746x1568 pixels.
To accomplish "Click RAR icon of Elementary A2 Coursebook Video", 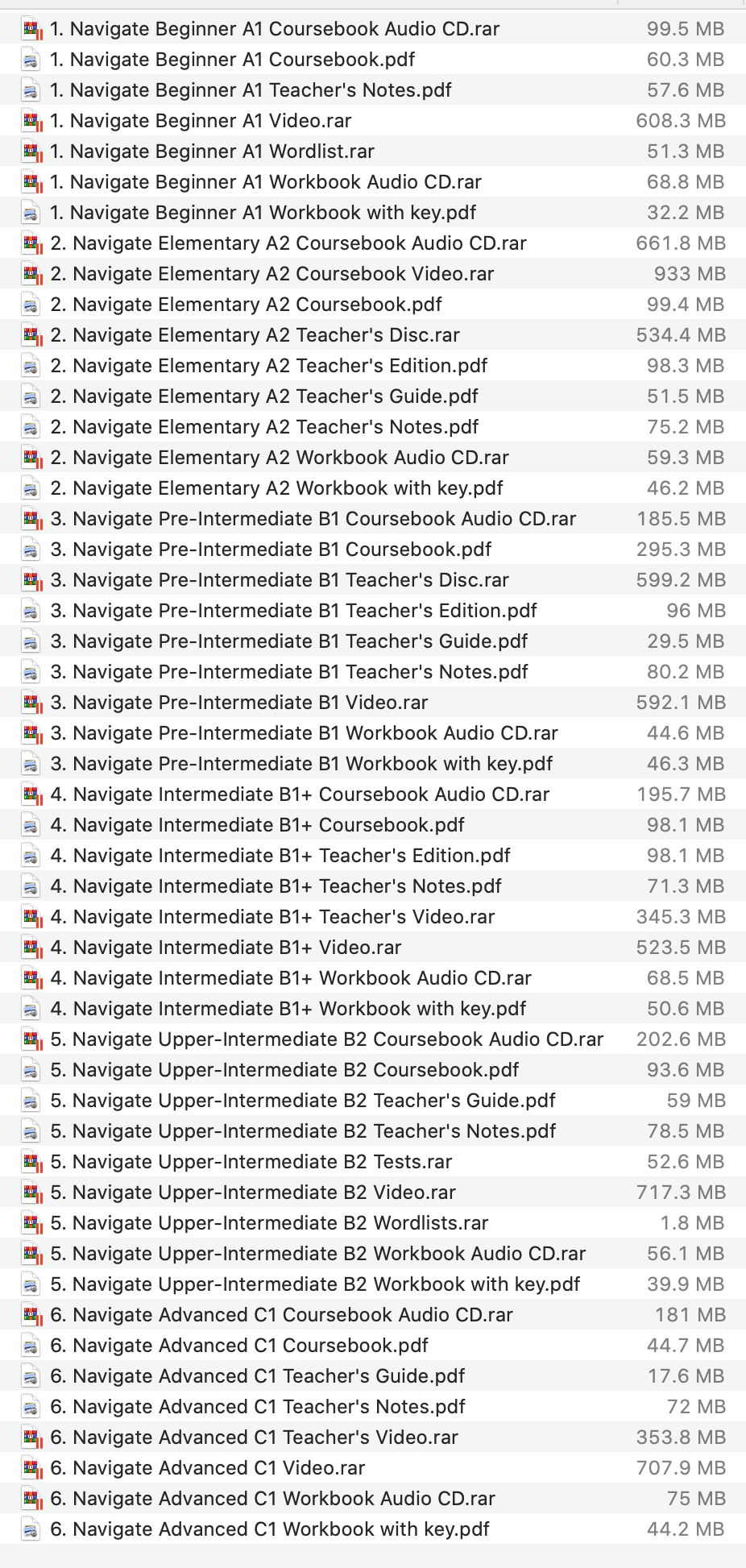I will [x=31, y=275].
